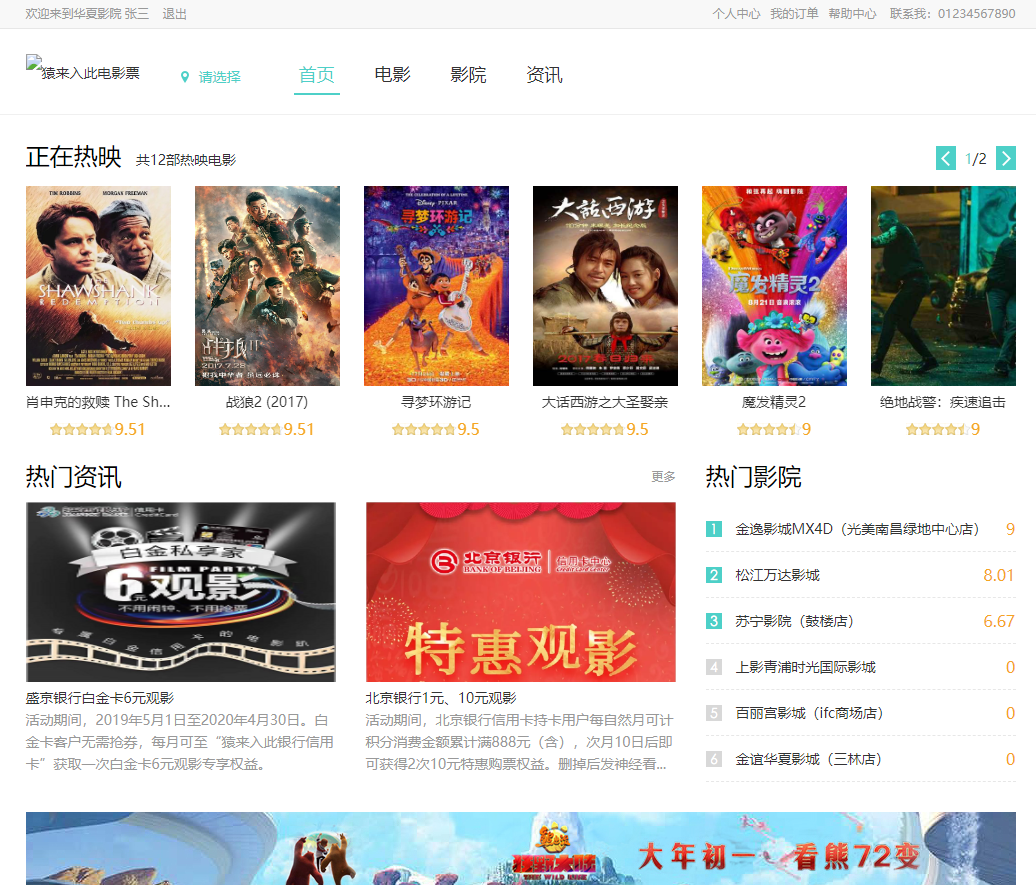Click star rating under 寻梦环游记
Viewport: 1036px width, 885px height.
coord(424,430)
